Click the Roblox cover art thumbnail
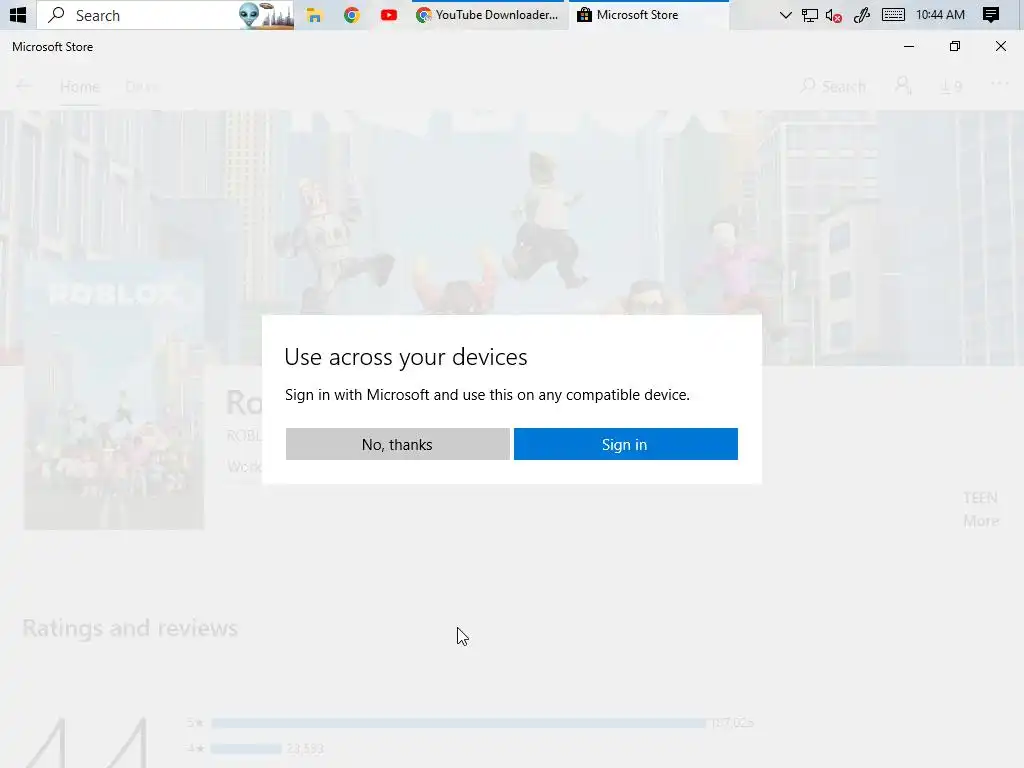This screenshot has width=1024, height=768. pyautogui.click(x=114, y=394)
